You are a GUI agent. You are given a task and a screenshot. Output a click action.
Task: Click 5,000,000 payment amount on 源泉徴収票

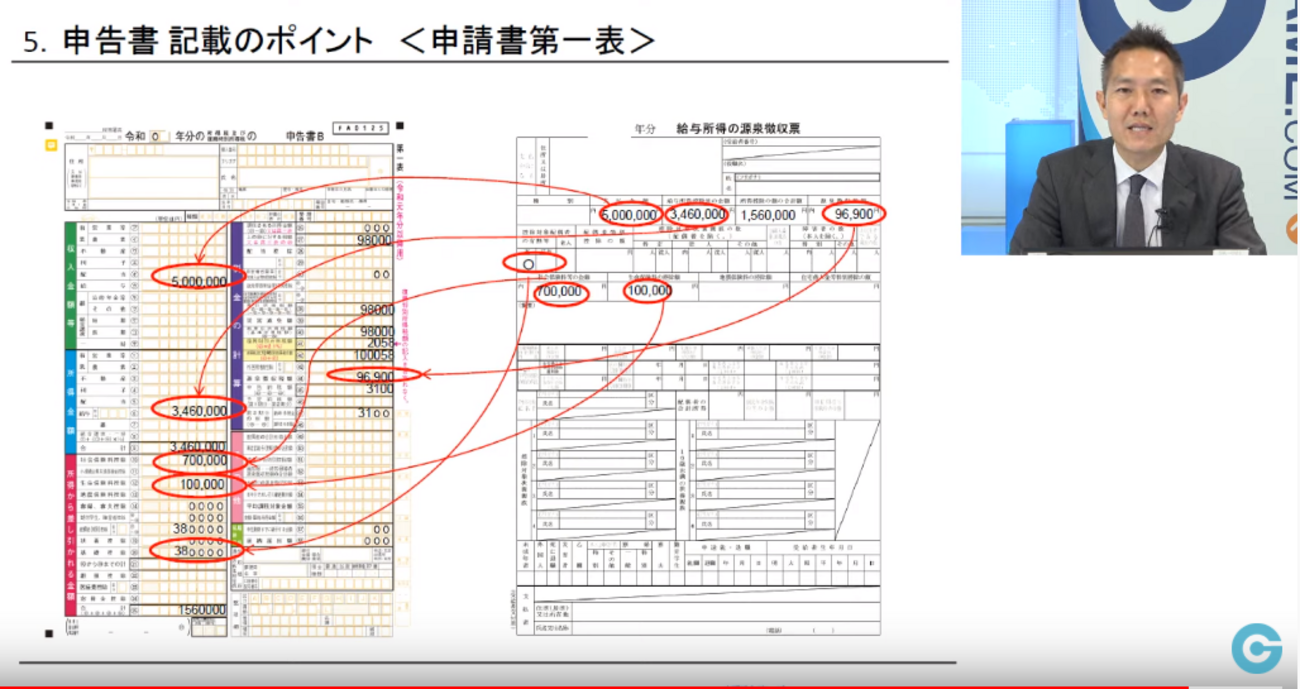630,214
